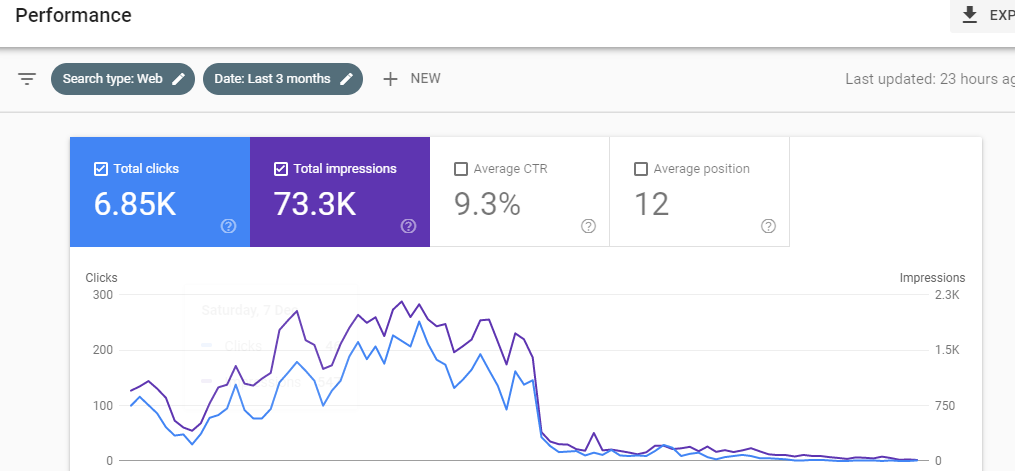Click pencil icon on Search type chip
The height and width of the screenshot is (471, 1015).
[178, 79]
